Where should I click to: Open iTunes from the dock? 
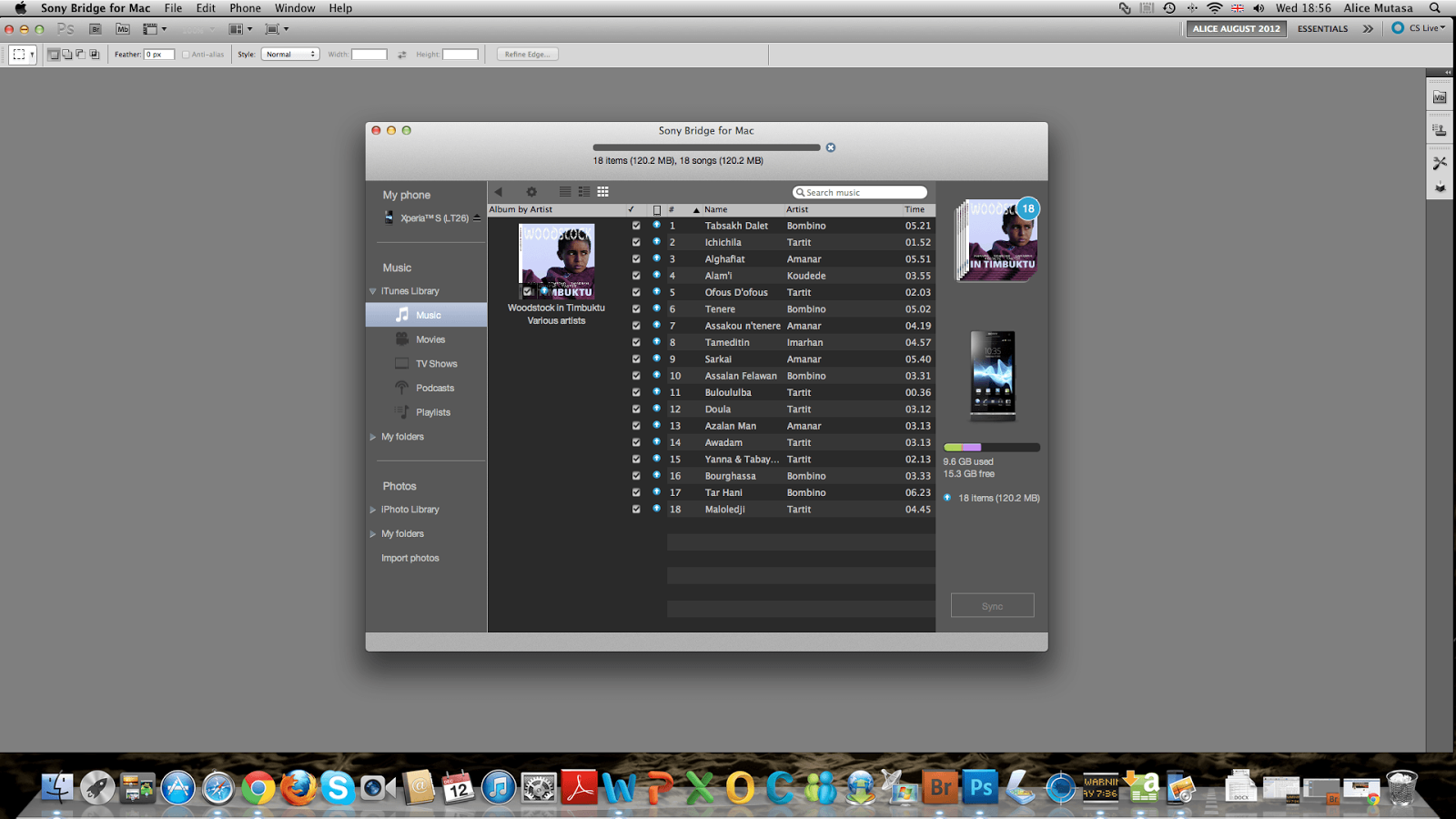pyautogui.click(x=499, y=787)
